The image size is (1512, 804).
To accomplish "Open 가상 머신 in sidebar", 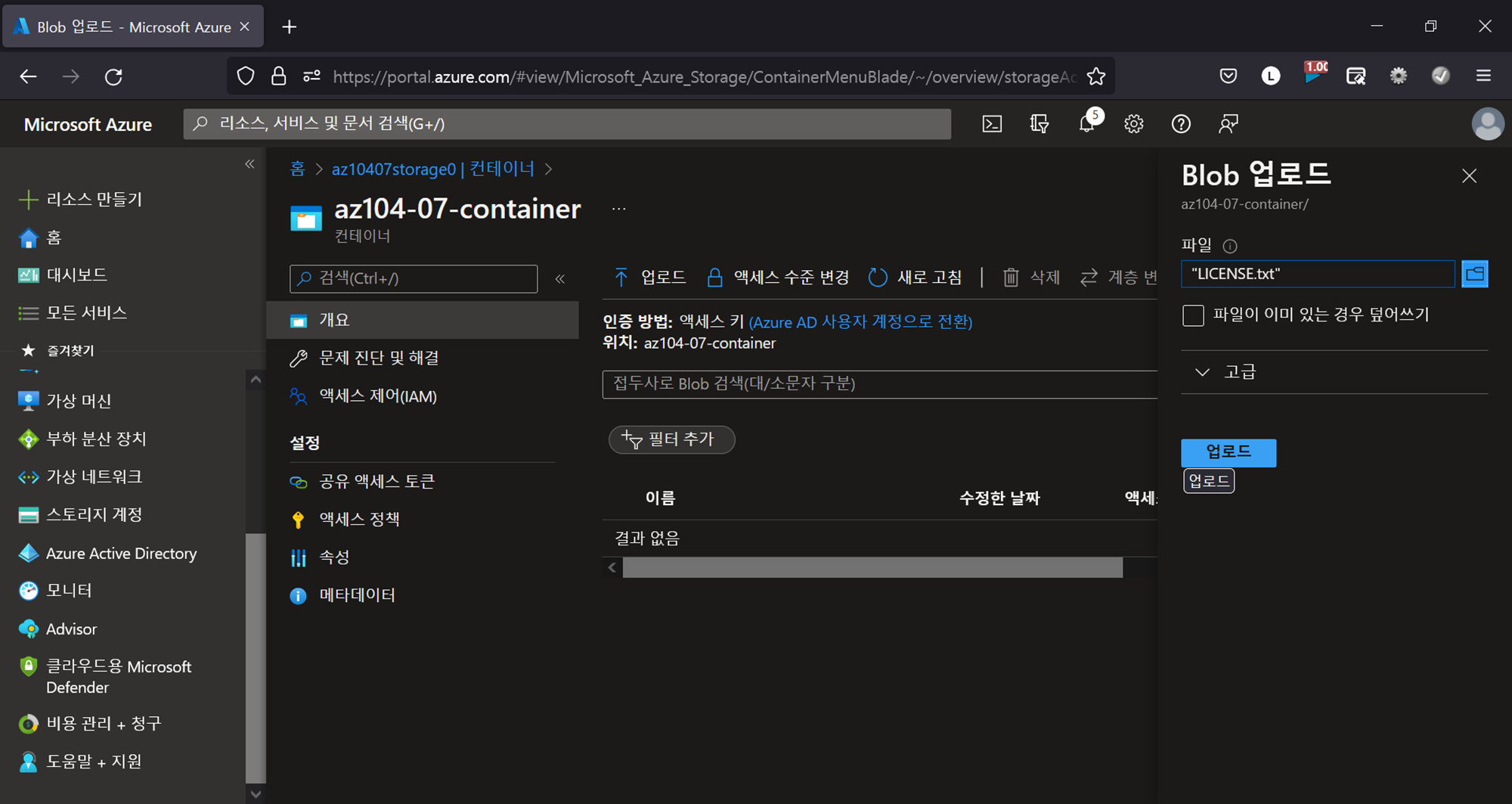I will 64,401.
